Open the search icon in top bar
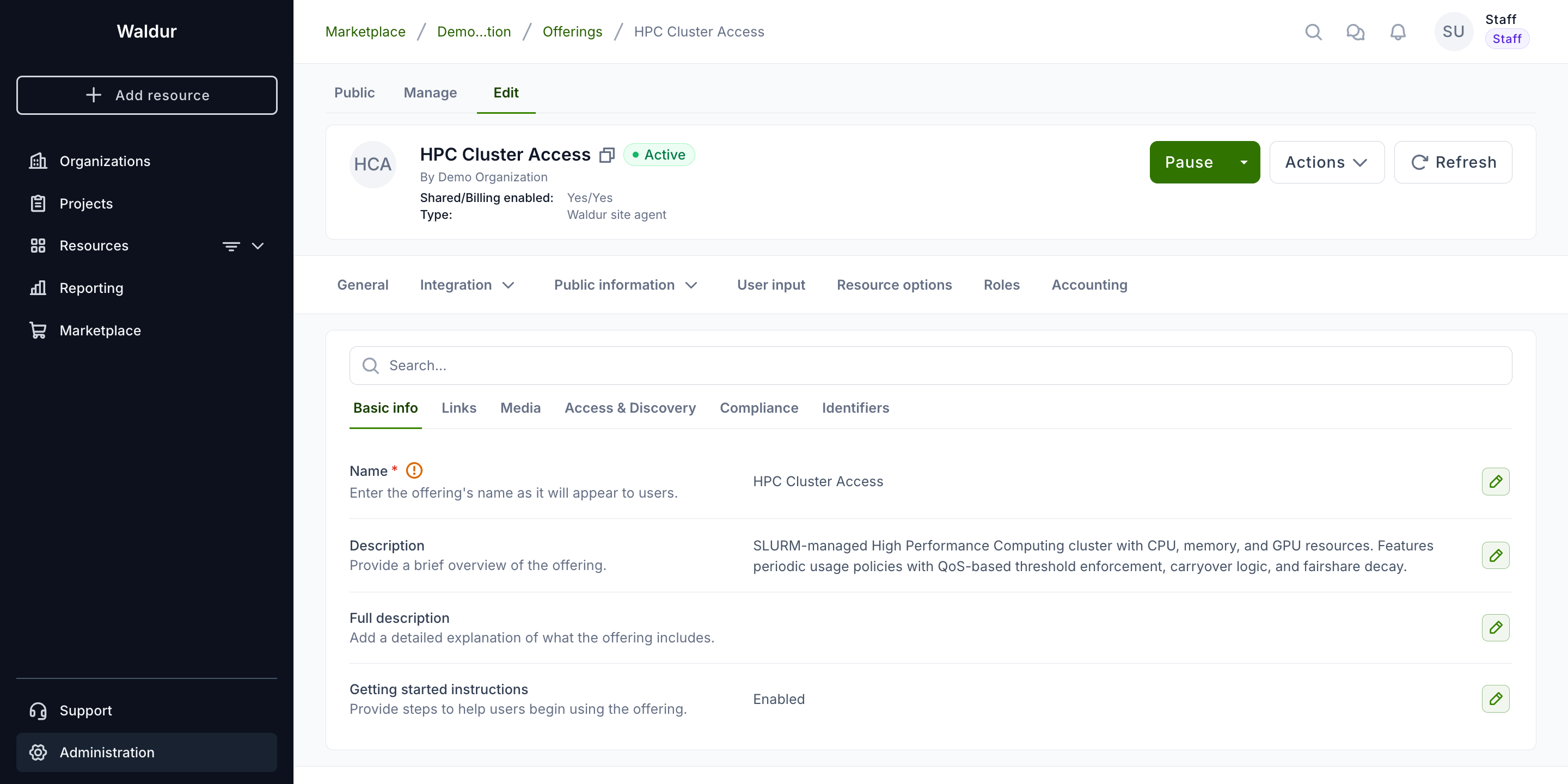This screenshot has width=1568, height=784. point(1314,32)
